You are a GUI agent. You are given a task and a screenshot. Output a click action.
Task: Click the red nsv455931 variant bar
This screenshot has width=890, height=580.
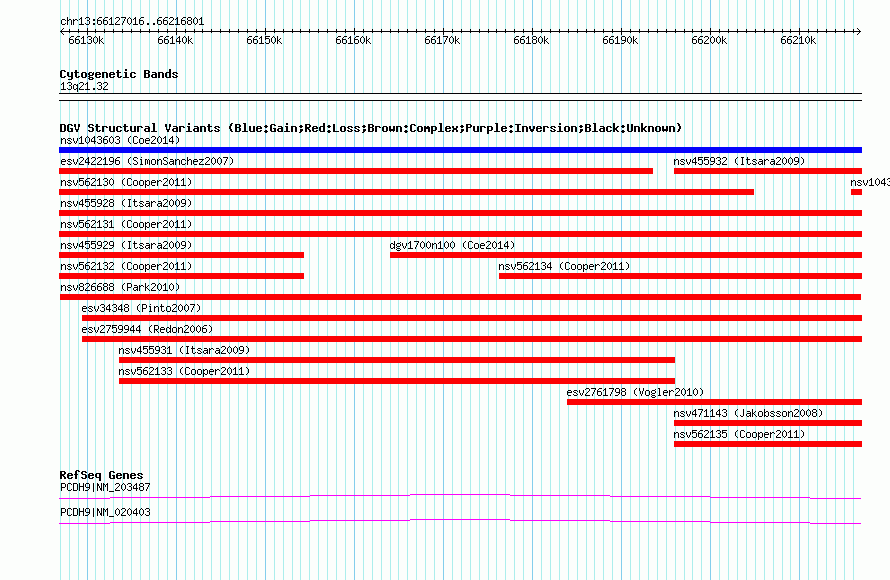pos(397,360)
